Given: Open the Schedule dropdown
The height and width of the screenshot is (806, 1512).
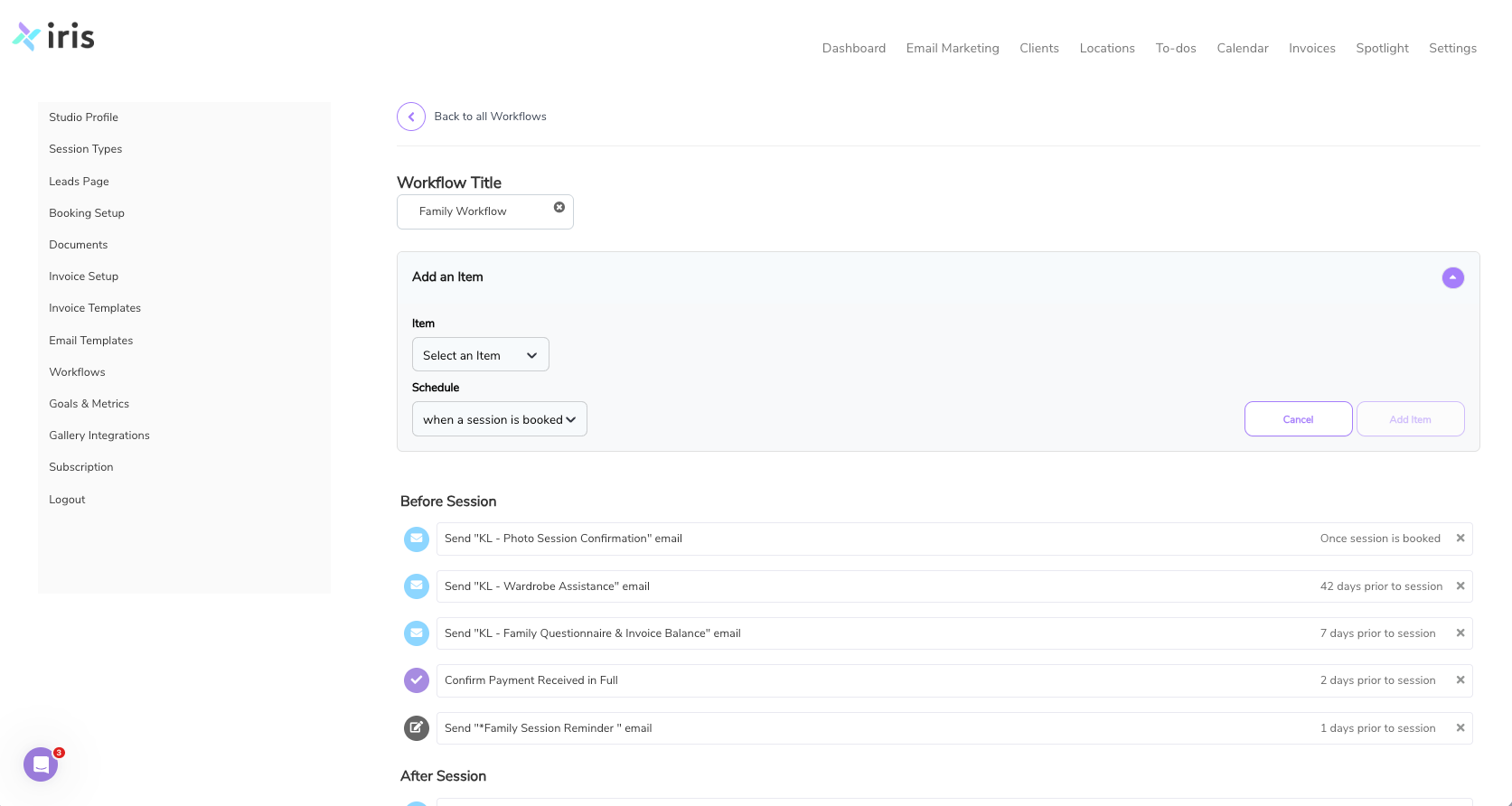Looking at the screenshot, I should 499,419.
